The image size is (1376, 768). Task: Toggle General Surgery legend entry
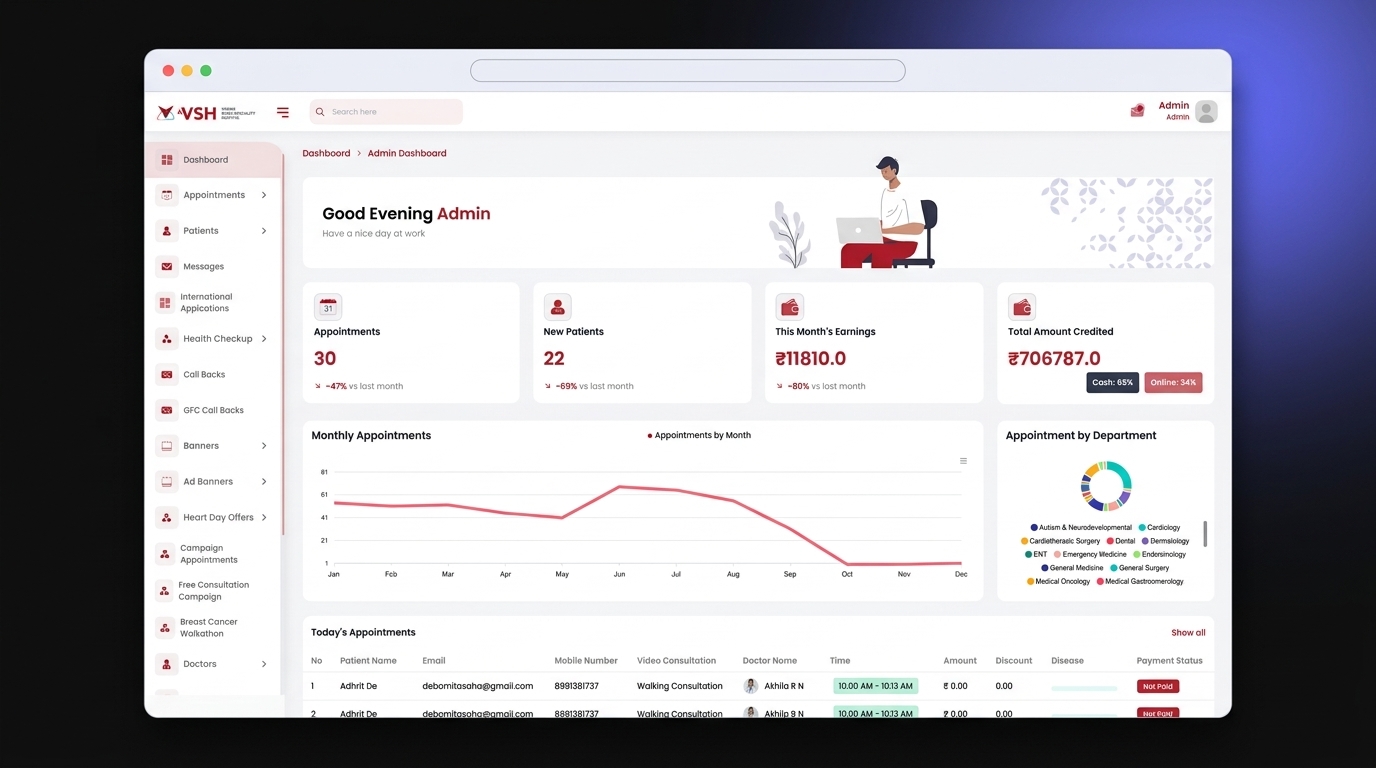pos(1139,568)
